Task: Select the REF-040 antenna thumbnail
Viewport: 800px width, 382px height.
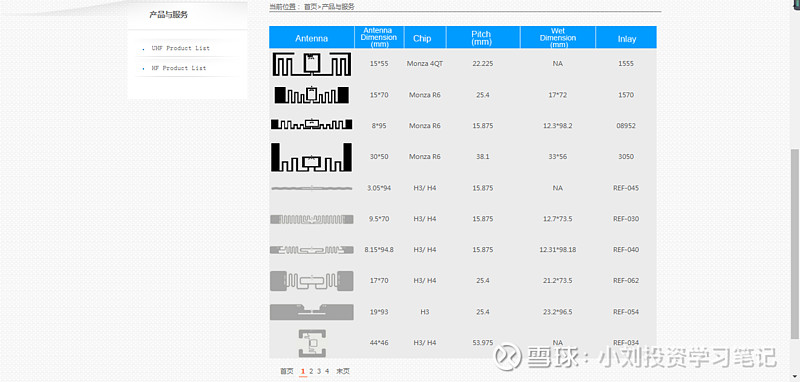Action: tap(311, 250)
